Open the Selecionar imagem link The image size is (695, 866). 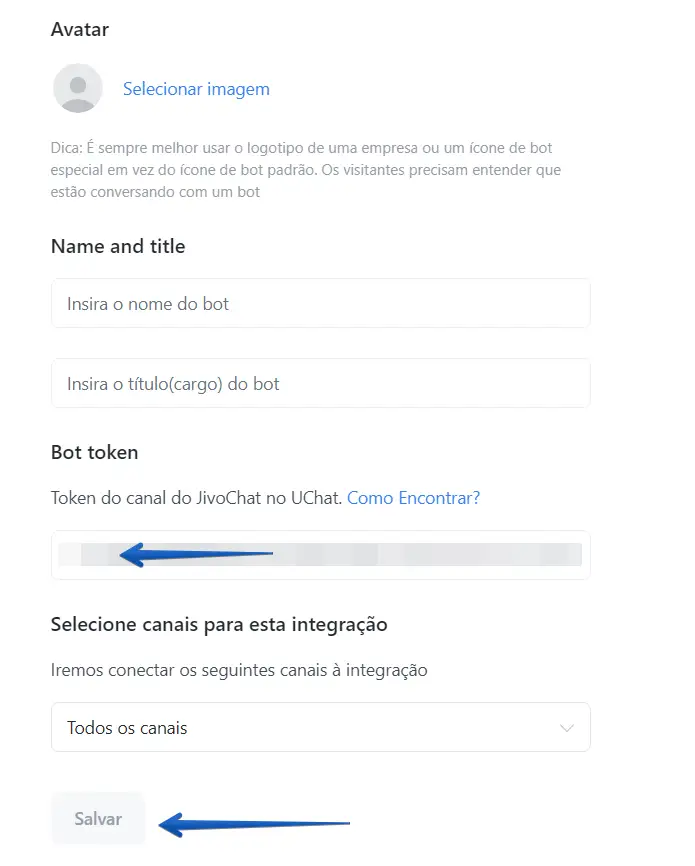tap(196, 89)
